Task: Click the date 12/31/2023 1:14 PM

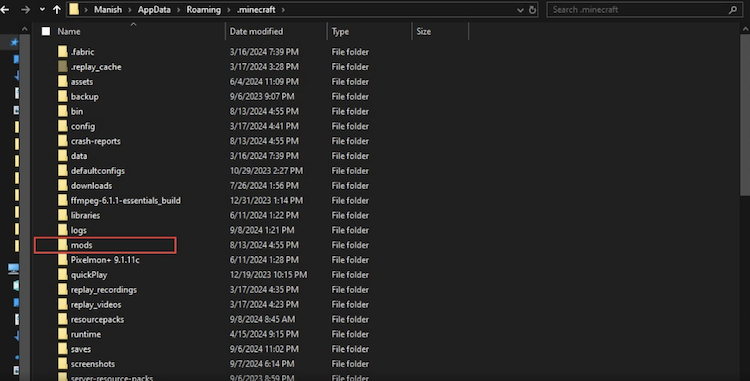Action: (266, 200)
